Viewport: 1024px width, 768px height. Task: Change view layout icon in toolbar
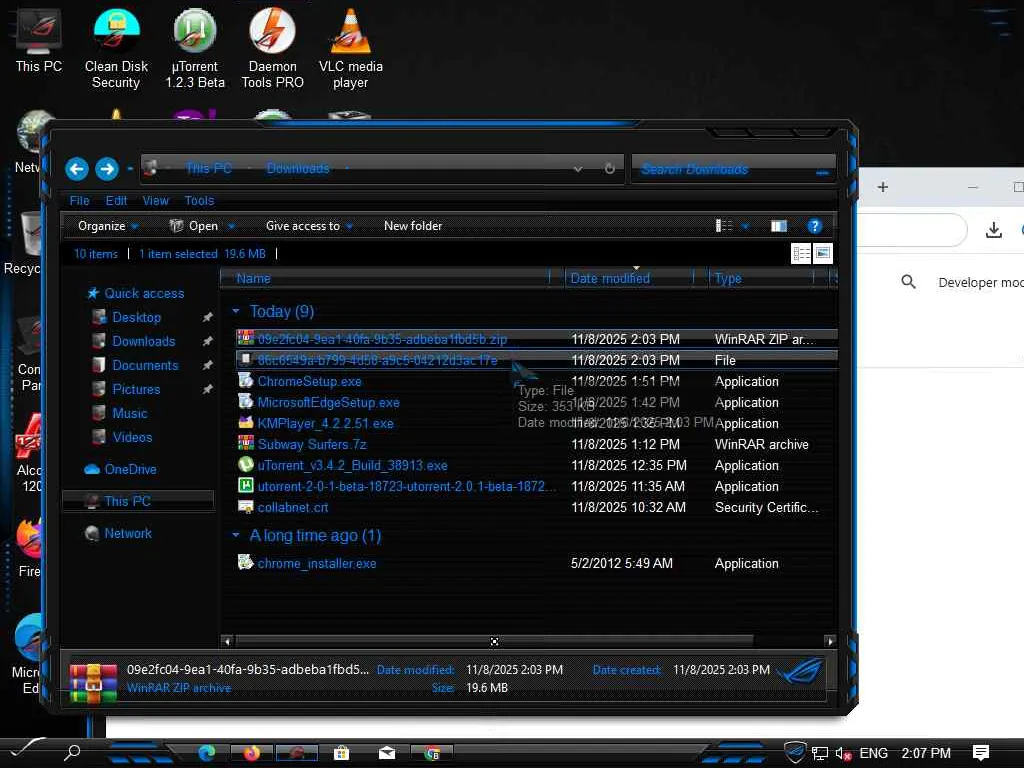click(724, 226)
